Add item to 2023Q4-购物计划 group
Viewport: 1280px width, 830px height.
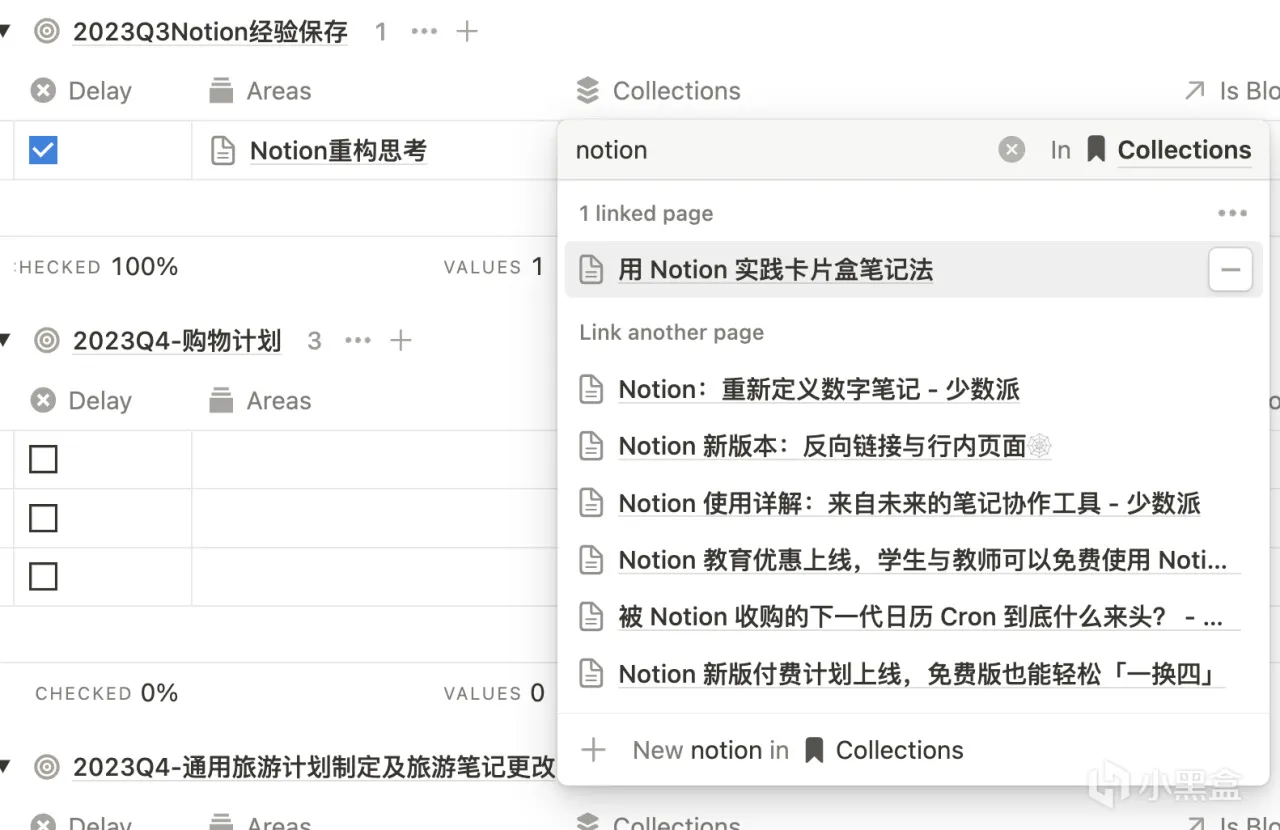[401, 341]
